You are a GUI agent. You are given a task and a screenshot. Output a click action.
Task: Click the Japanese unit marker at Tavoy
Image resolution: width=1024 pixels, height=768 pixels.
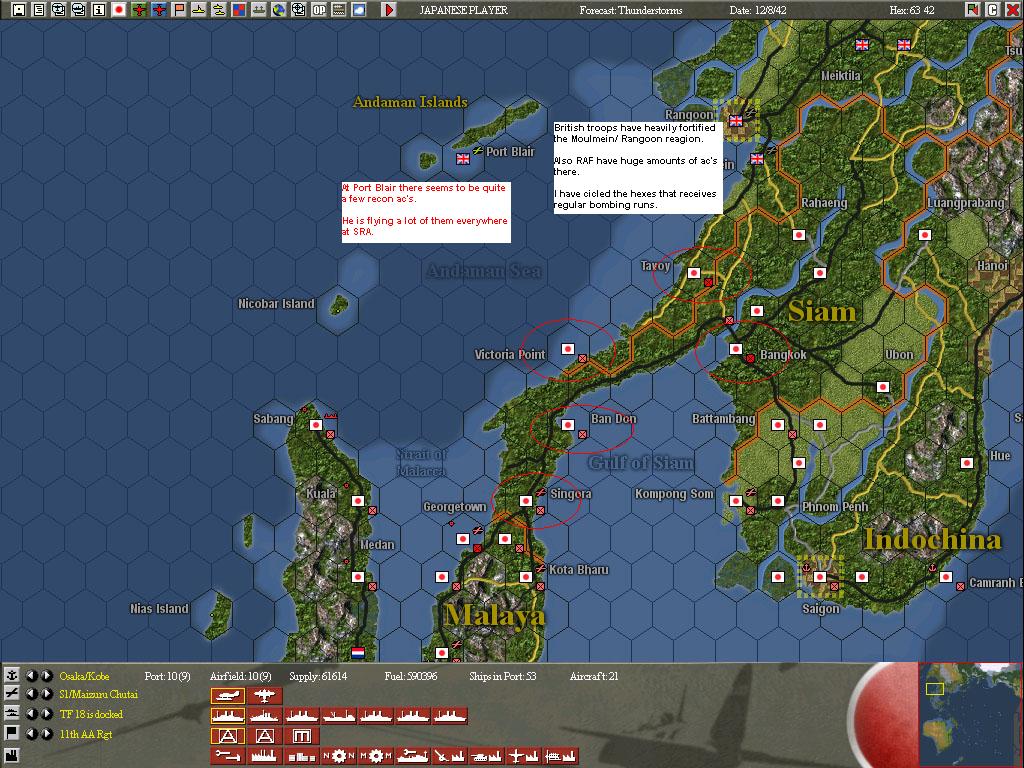point(694,274)
